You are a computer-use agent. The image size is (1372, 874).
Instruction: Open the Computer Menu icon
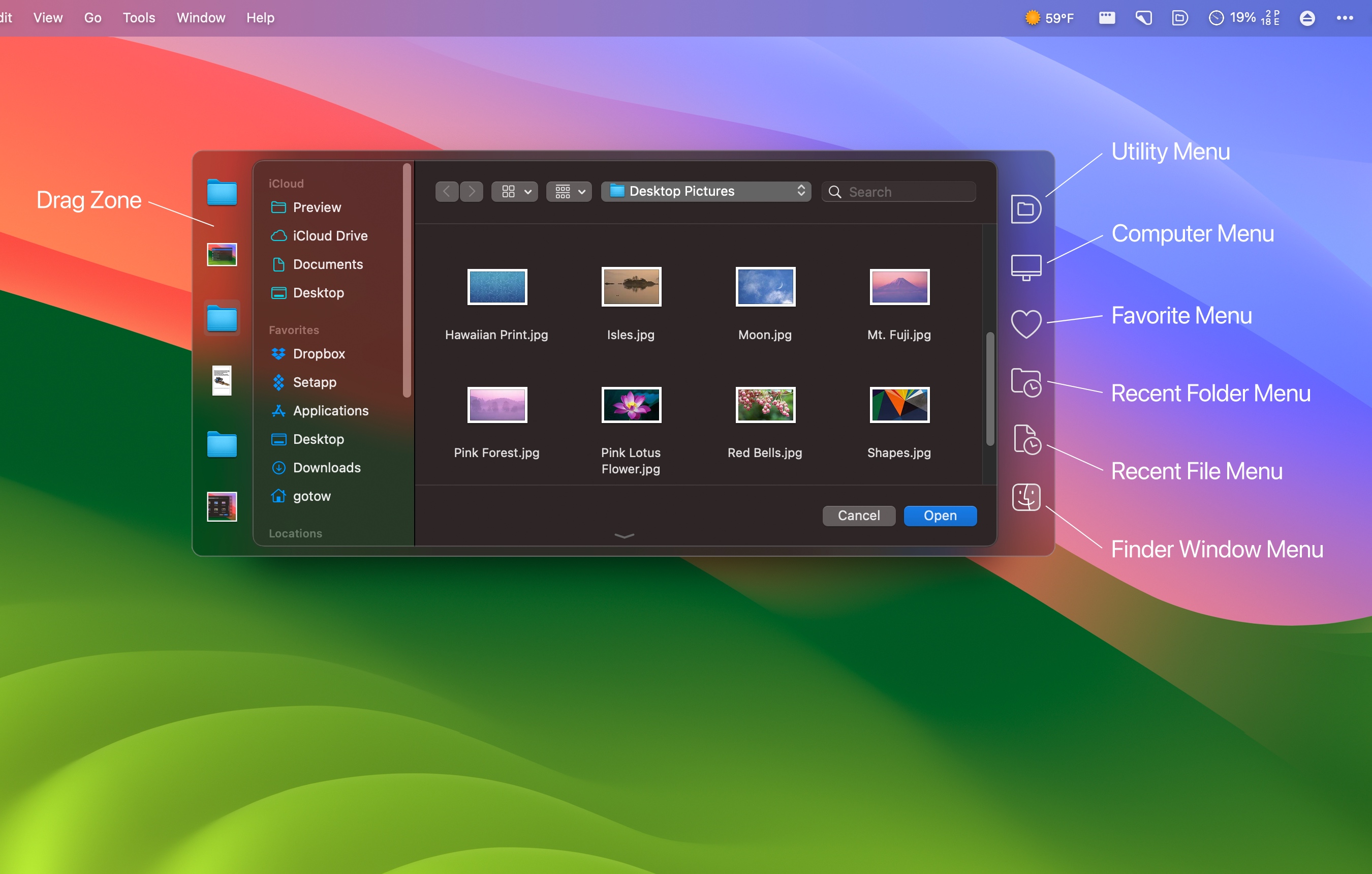[1026, 266]
